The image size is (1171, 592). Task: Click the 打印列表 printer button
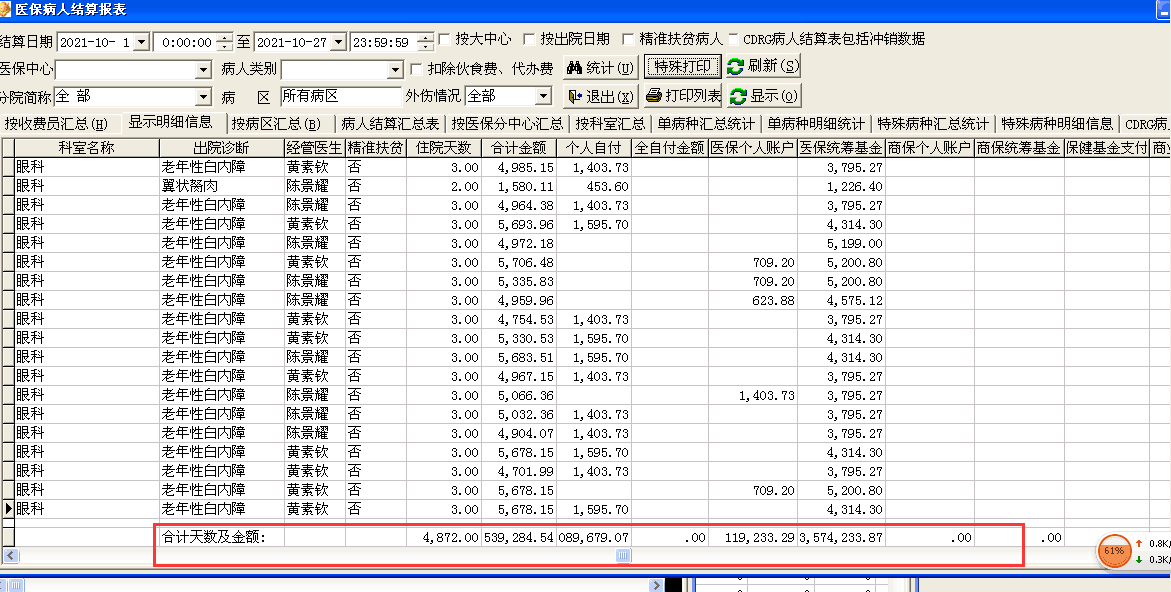point(683,96)
